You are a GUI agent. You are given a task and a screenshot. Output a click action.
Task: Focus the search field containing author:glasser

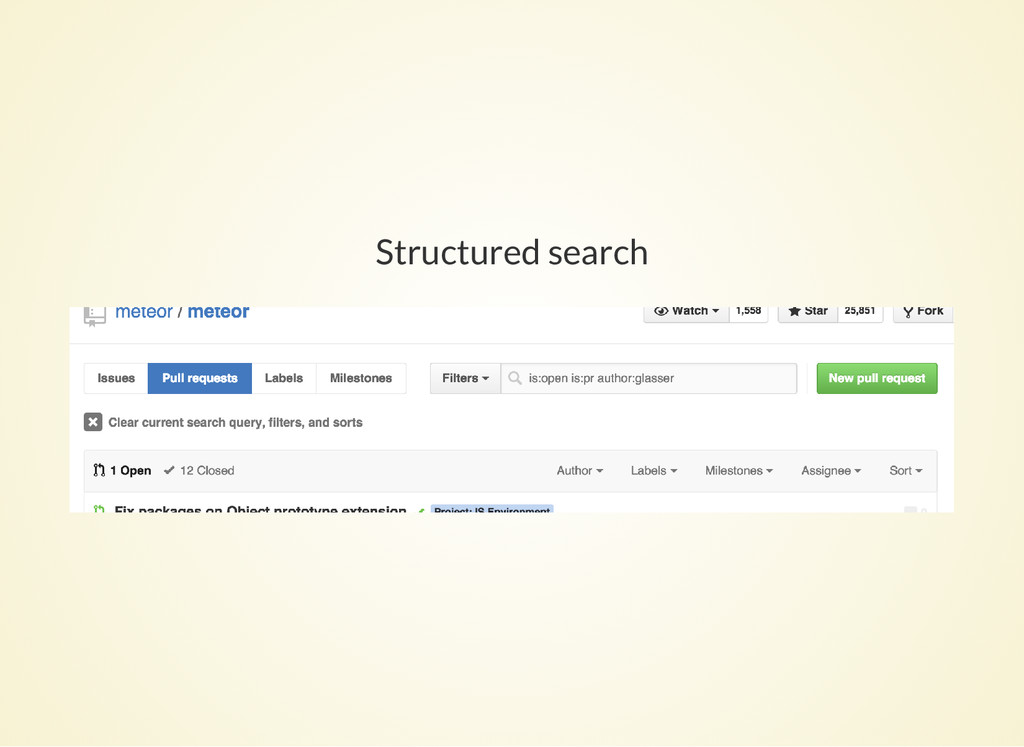(x=649, y=378)
